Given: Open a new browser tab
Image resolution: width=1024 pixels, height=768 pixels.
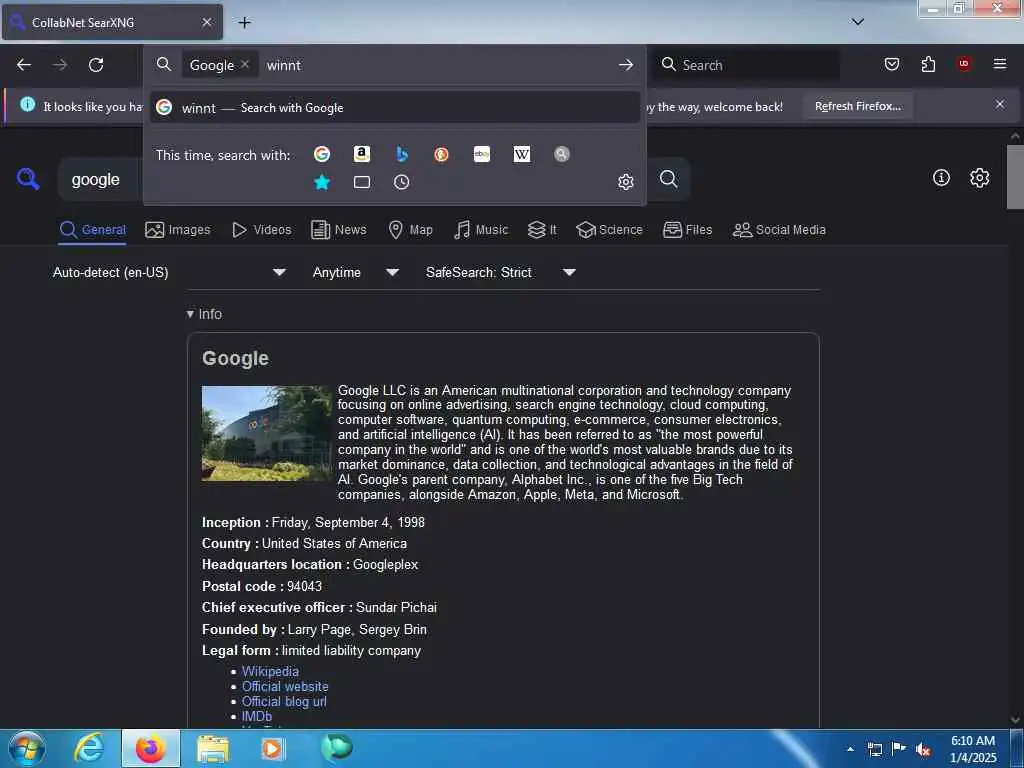Looking at the screenshot, I should pyautogui.click(x=244, y=23).
